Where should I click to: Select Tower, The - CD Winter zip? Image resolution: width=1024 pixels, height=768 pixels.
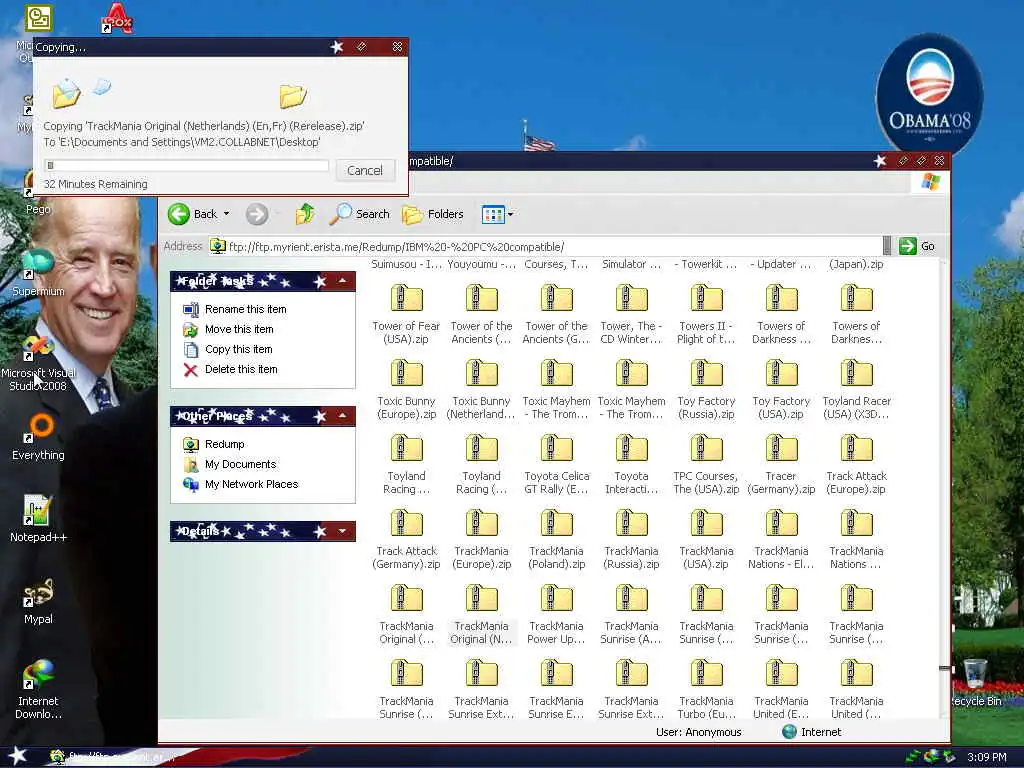point(632,315)
